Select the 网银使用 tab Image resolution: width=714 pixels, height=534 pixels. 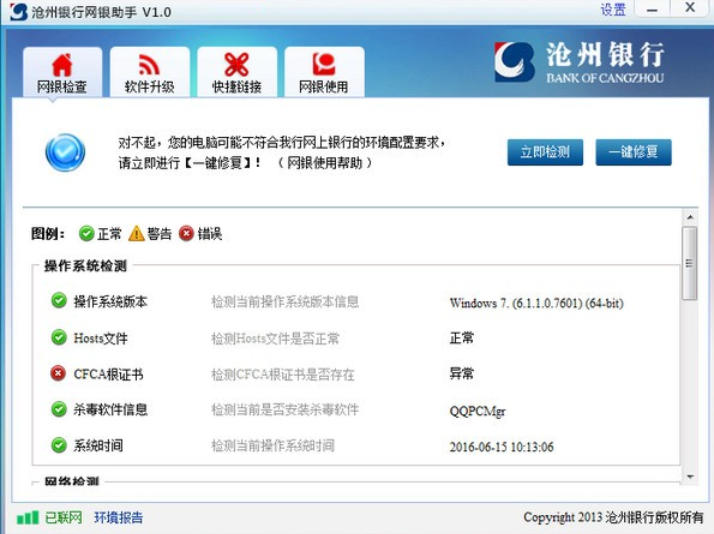point(324,72)
